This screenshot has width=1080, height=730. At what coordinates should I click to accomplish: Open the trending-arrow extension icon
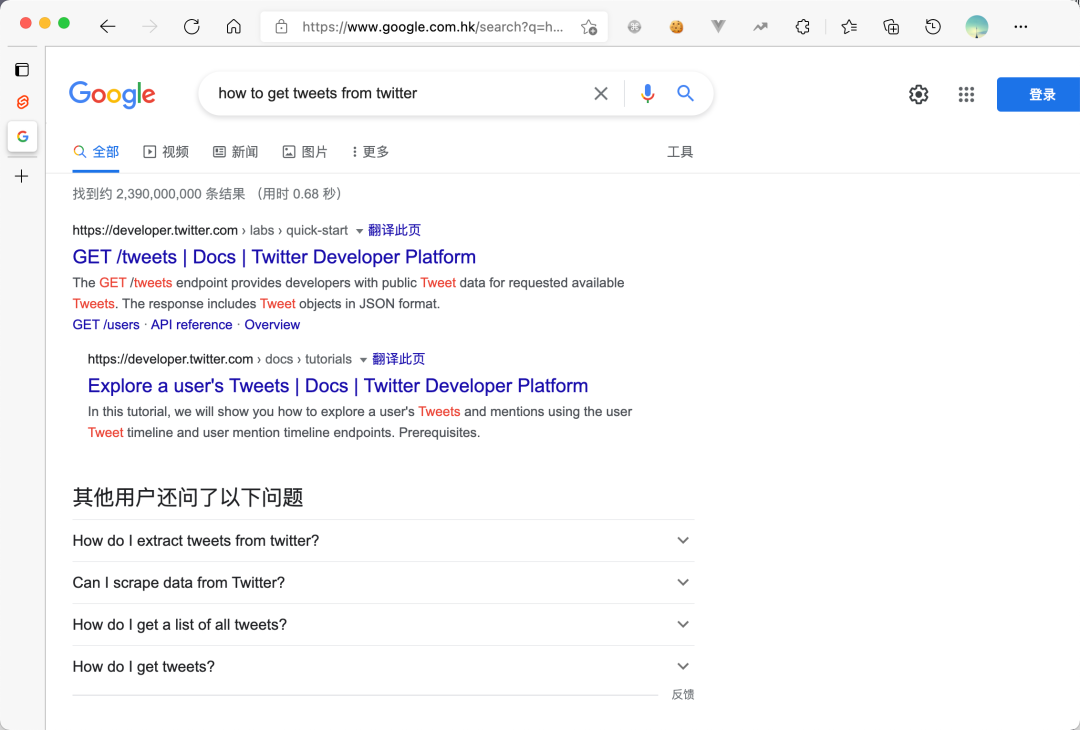point(760,27)
